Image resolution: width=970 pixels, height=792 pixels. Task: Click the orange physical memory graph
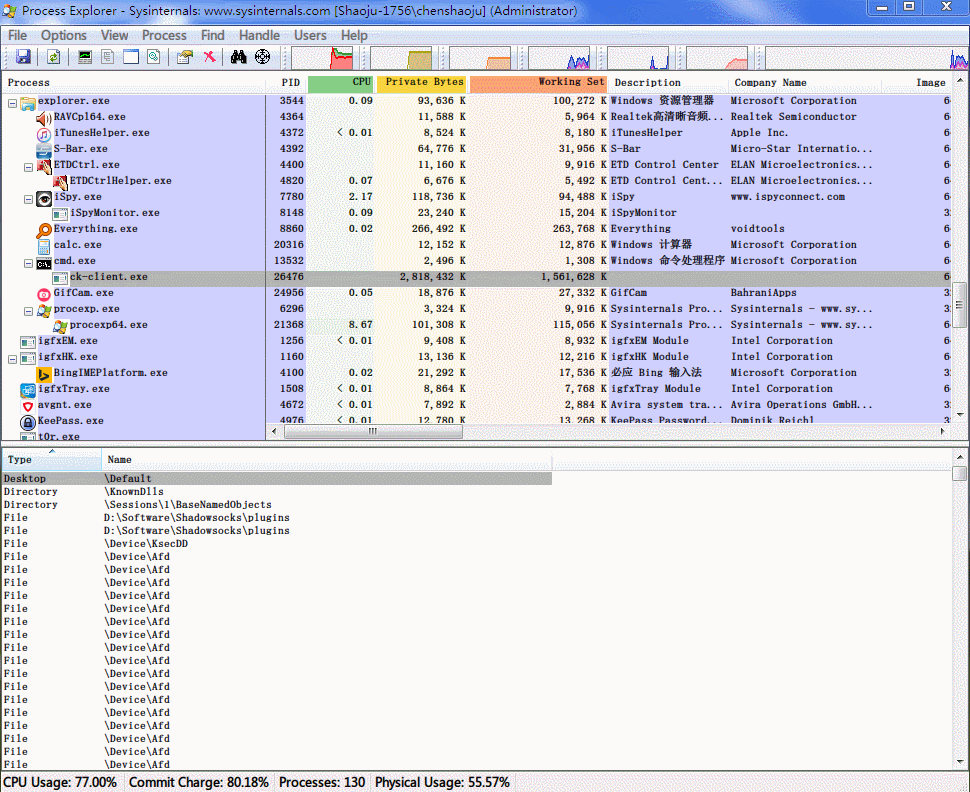pyautogui.click(x=480, y=58)
